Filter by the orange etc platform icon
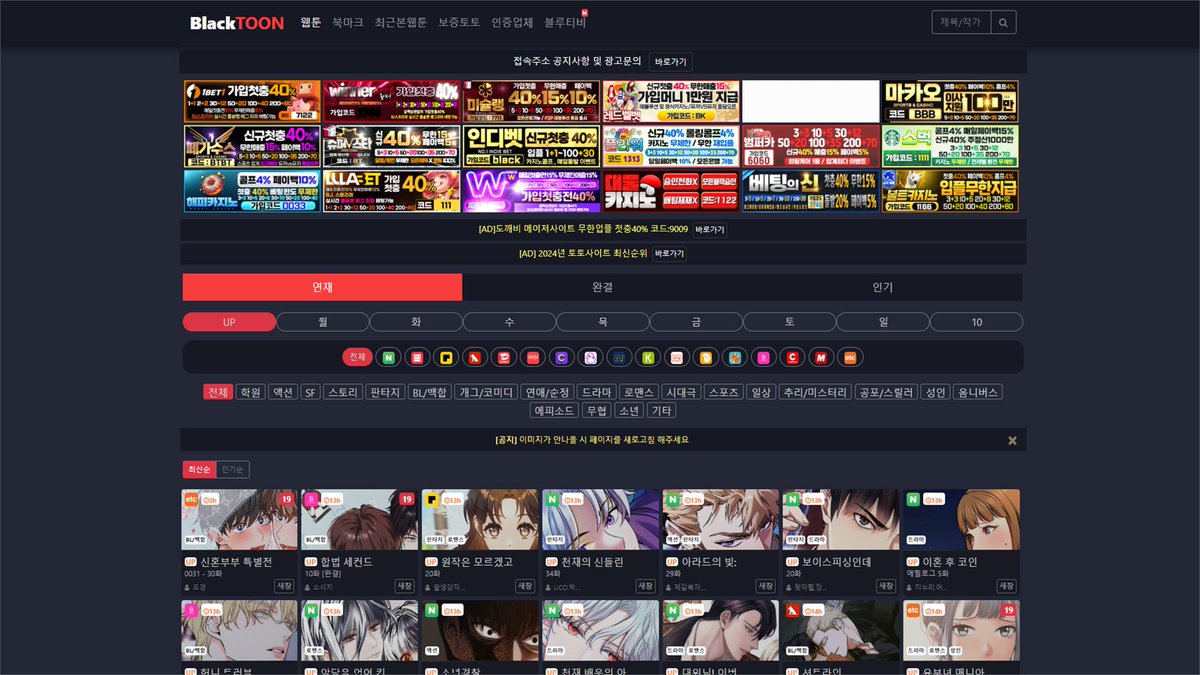This screenshot has height=675, width=1200. point(850,357)
